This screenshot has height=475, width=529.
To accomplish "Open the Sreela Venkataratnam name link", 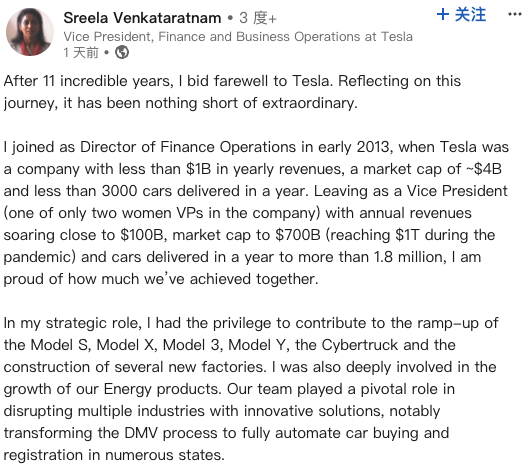I will click(142, 18).
